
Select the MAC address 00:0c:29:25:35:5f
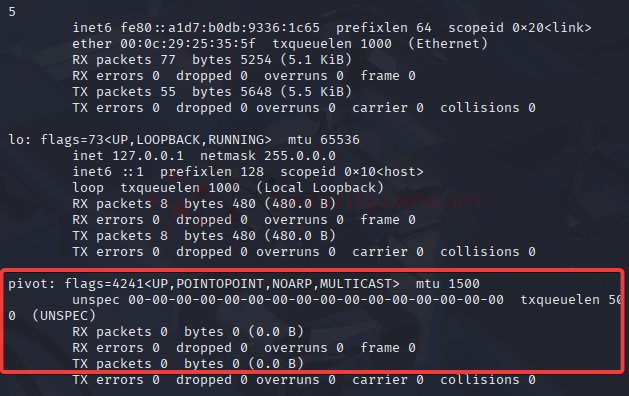(x=188, y=44)
